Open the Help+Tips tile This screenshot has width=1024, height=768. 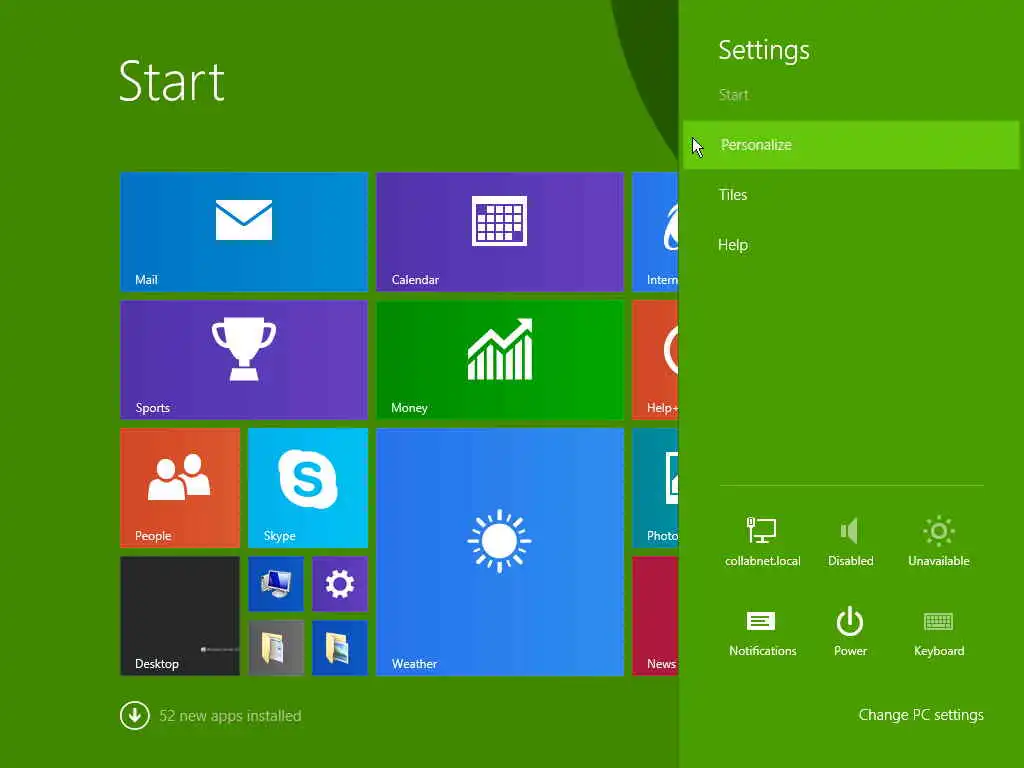click(656, 360)
